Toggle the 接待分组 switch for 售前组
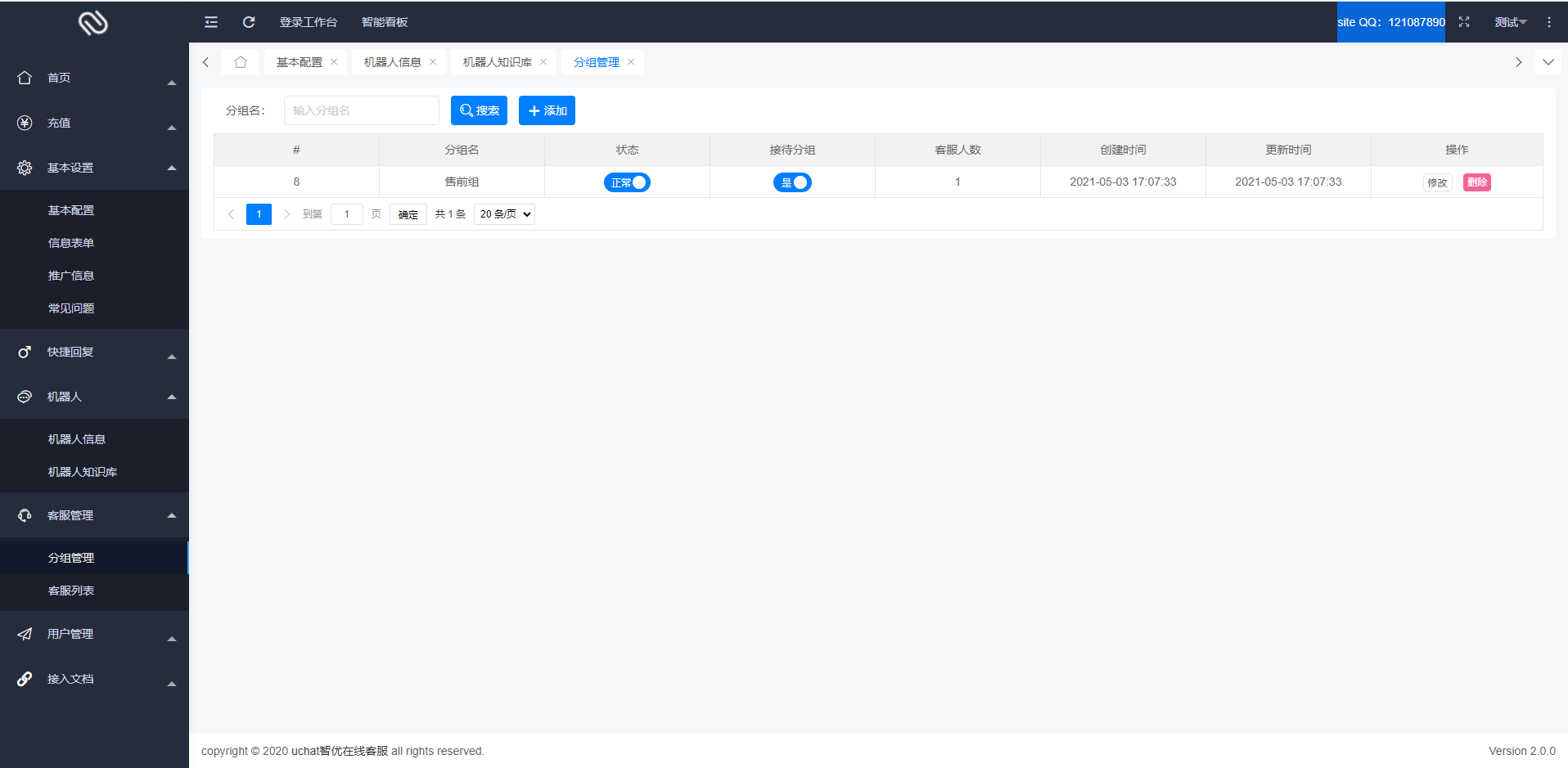 pos(792,182)
